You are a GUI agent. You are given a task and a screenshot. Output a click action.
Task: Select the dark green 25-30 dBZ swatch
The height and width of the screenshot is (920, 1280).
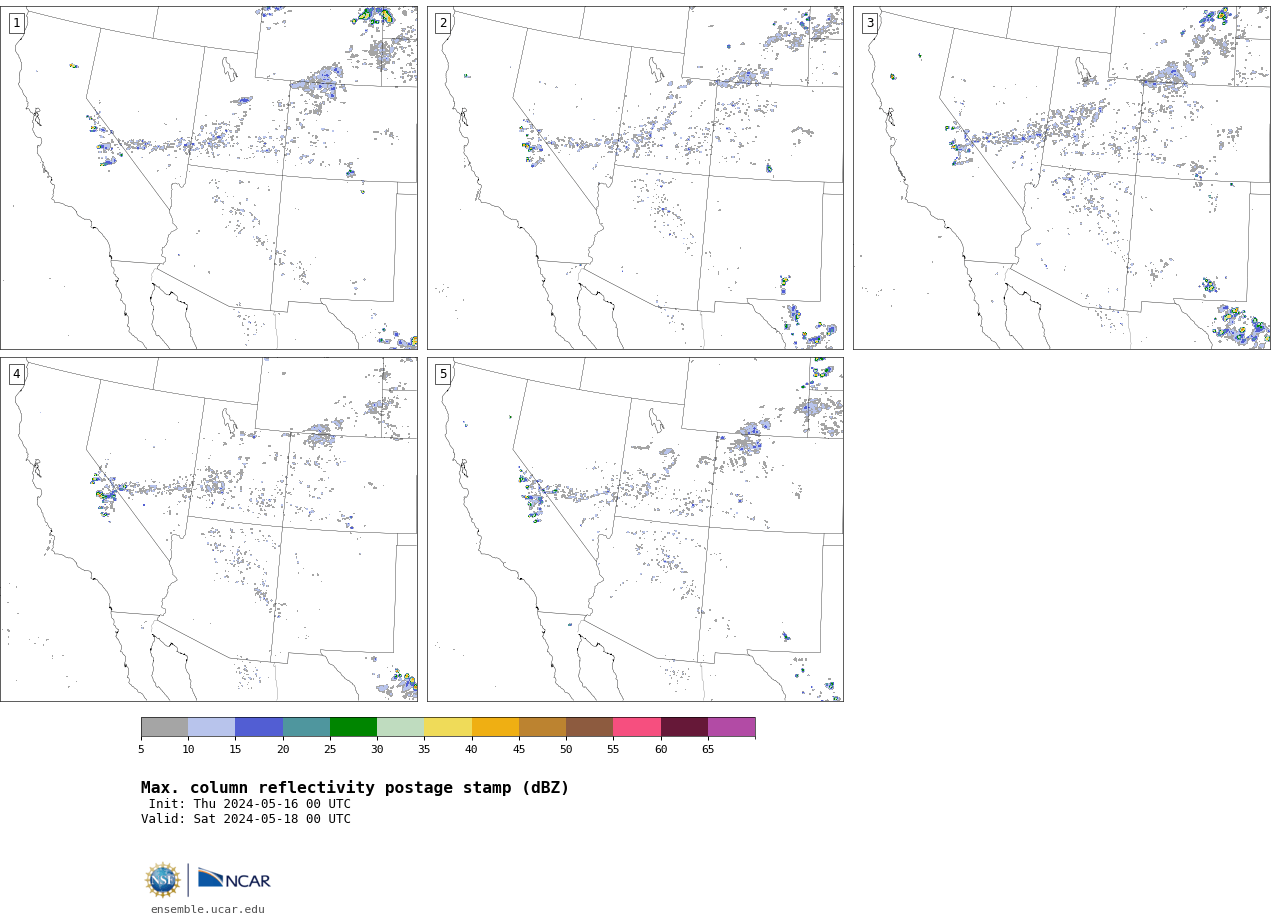(353, 727)
